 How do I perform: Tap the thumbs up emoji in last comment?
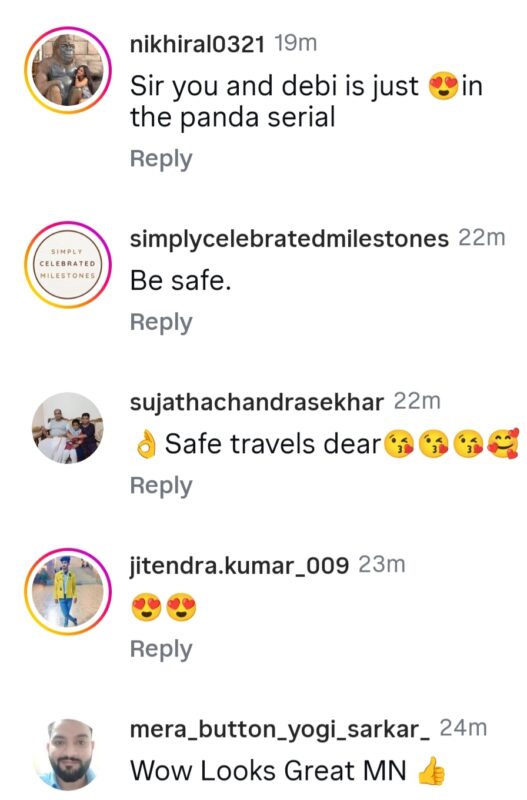[431, 770]
